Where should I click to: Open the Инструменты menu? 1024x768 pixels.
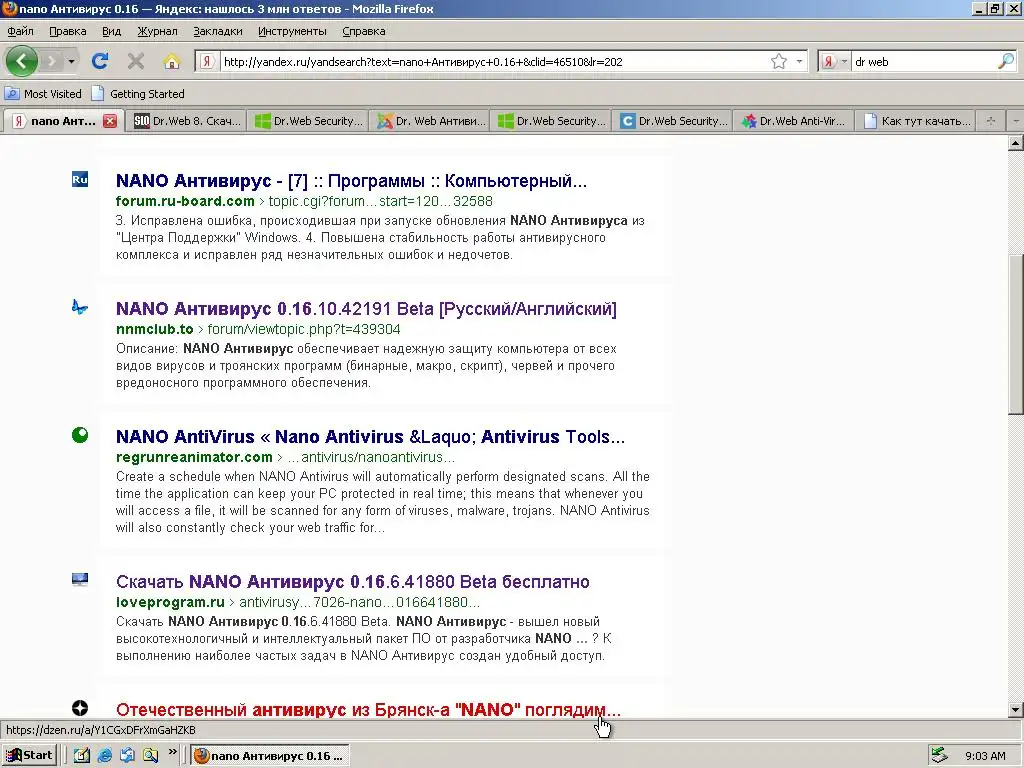[292, 31]
